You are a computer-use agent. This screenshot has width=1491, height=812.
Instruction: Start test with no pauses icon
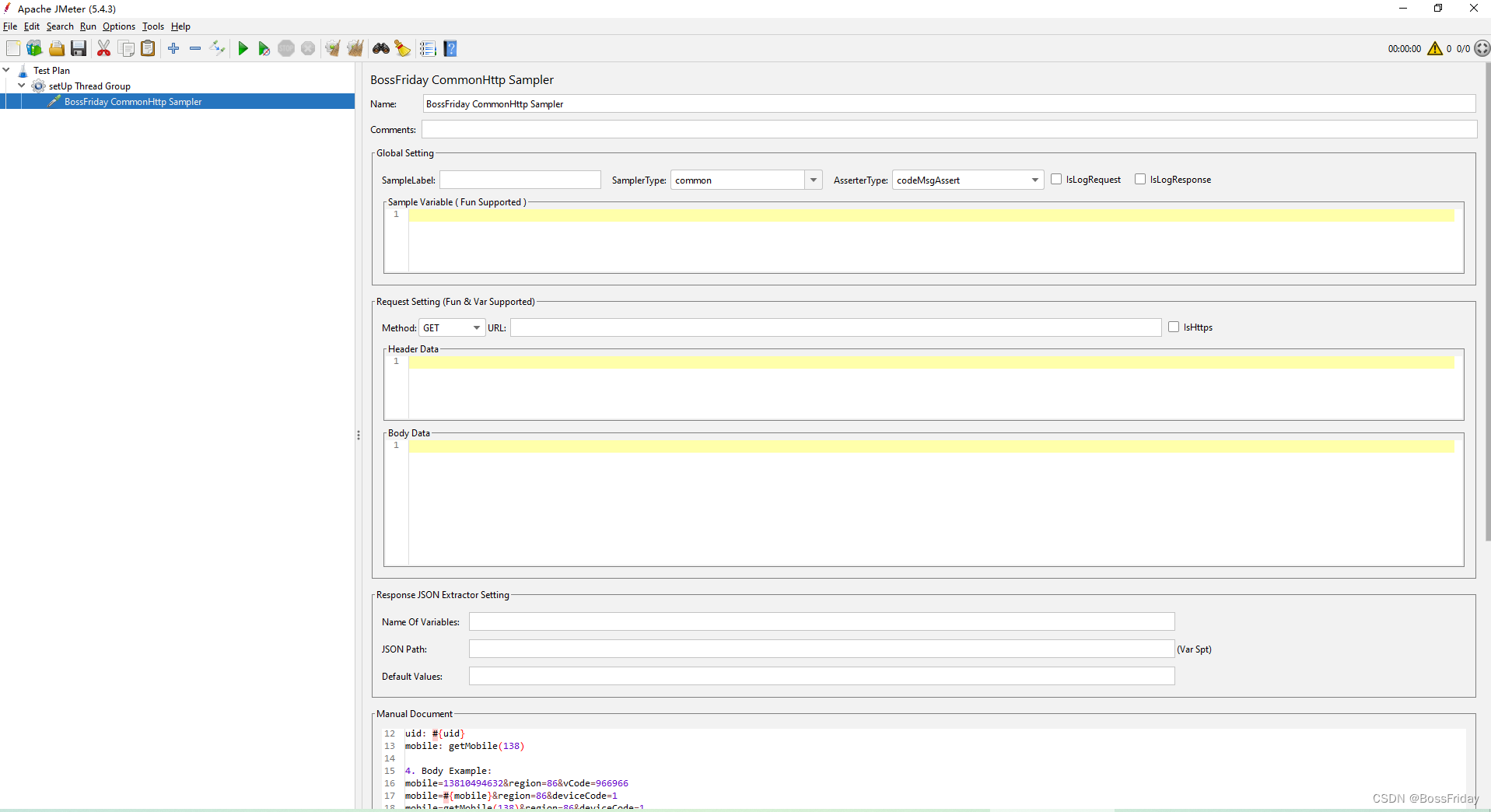[264, 48]
